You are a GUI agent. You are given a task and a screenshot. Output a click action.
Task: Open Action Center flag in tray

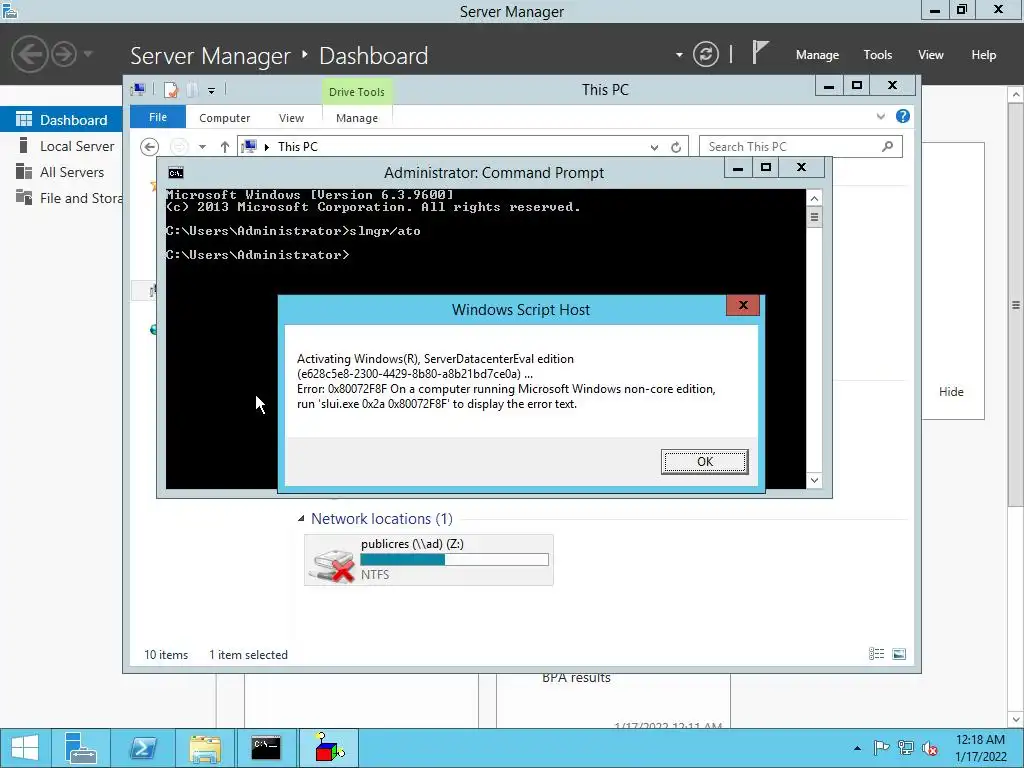[x=881, y=748]
